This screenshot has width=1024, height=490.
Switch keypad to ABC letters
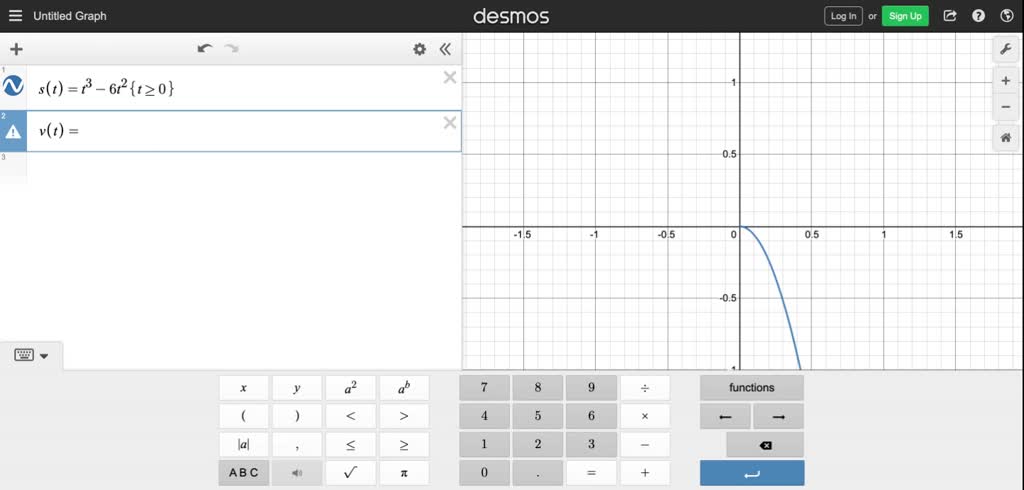point(243,473)
